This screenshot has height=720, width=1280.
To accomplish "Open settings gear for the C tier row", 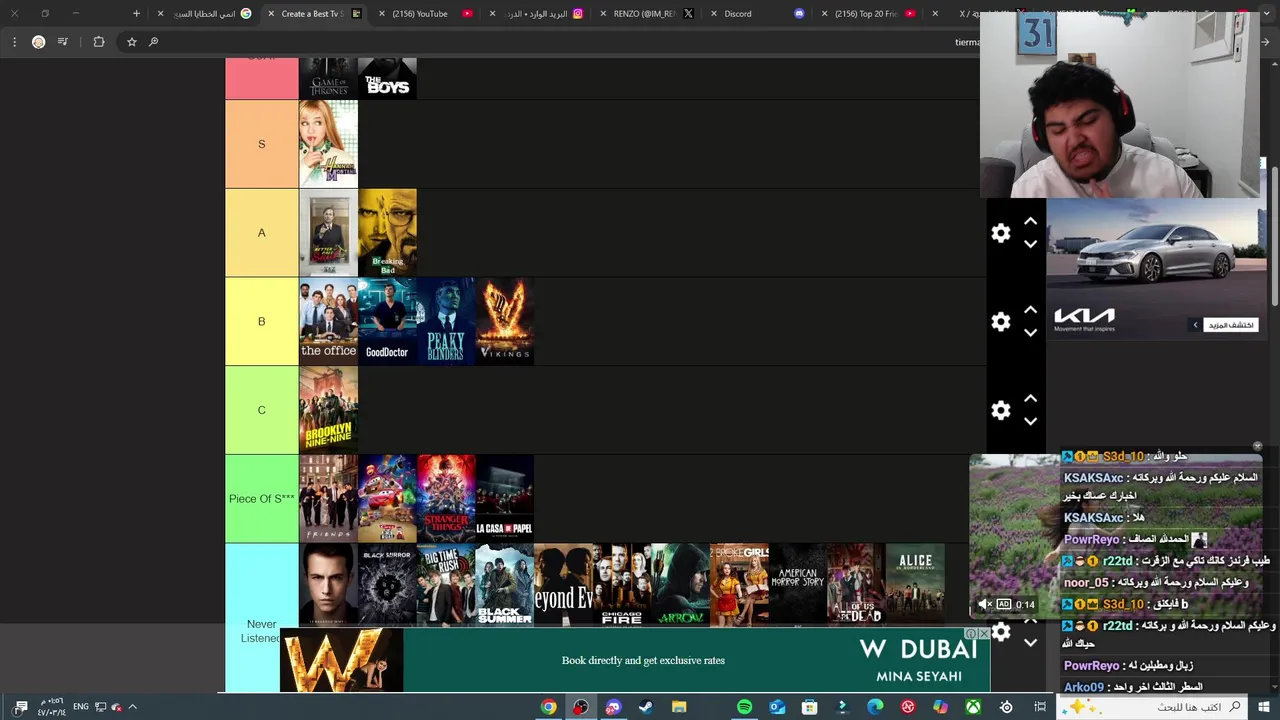I will point(1001,410).
